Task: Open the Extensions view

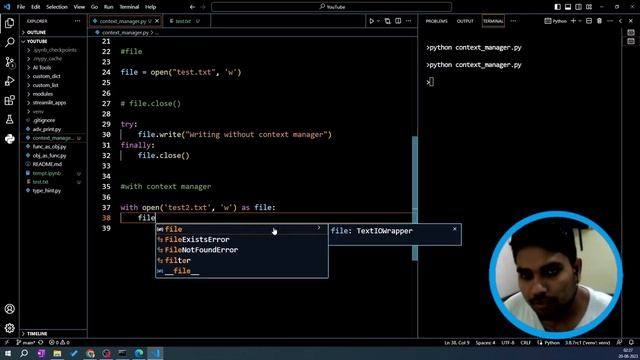Action: click(9, 100)
